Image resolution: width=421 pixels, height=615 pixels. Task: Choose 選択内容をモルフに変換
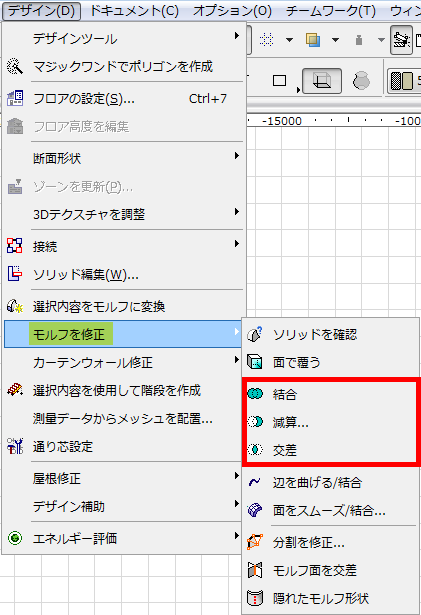(x=99, y=307)
